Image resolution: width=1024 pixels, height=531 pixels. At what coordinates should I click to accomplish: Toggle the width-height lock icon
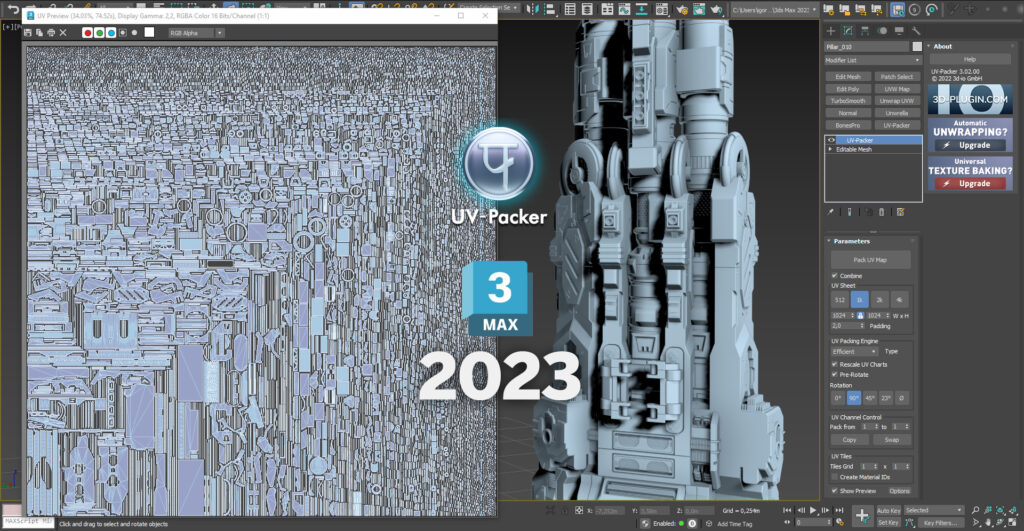click(x=861, y=315)
